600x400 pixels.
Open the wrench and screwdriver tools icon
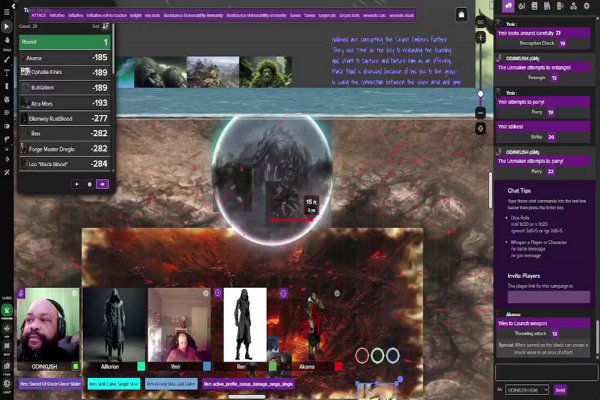pyautogui.click(x=7, y=172)
